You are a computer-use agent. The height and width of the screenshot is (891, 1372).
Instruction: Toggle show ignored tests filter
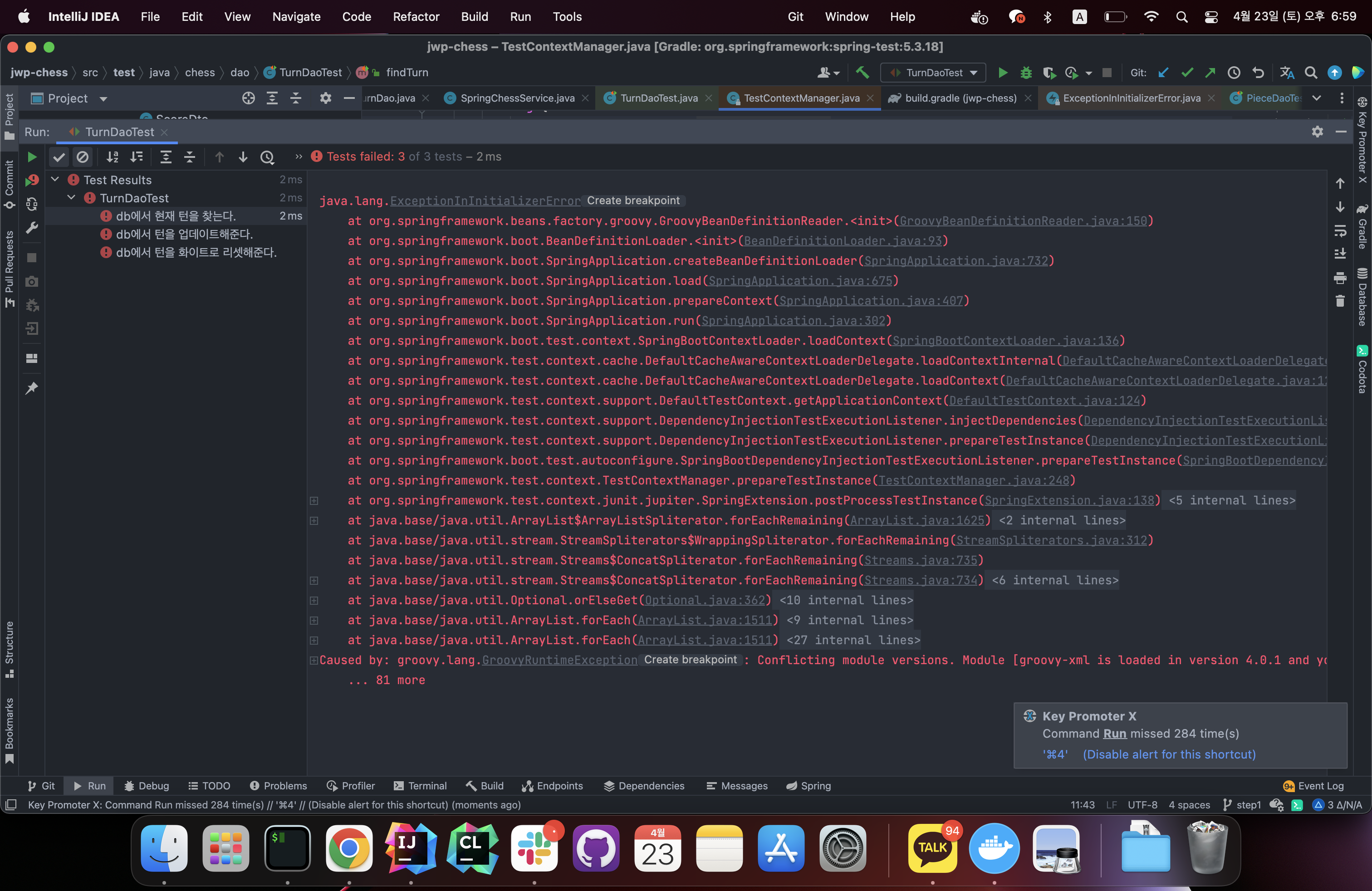83,157
